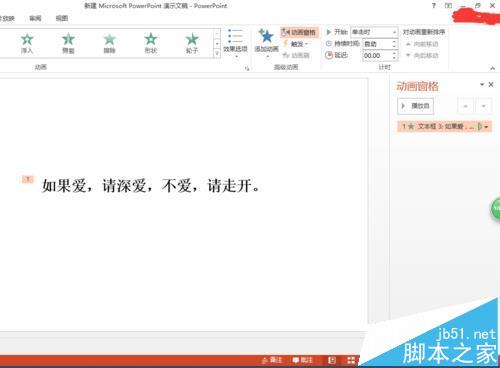Viewport: 500px width, 368px height.
Task: Choose the 擦除 wipe animation effect
Action: pyautogui.click(x=109, y=43)
